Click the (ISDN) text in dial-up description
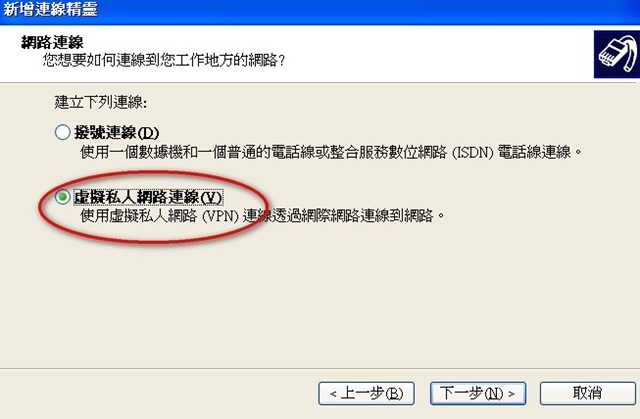 point(472,153)
